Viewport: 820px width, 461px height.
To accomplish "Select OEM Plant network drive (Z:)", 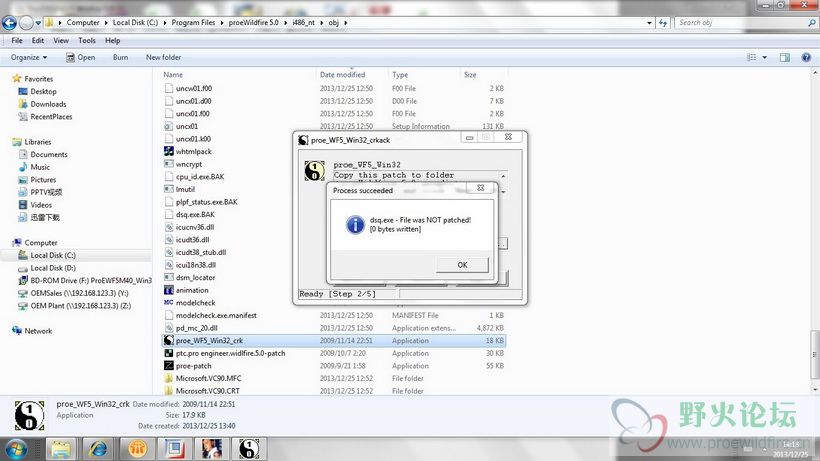I will [x=81, y=306].
